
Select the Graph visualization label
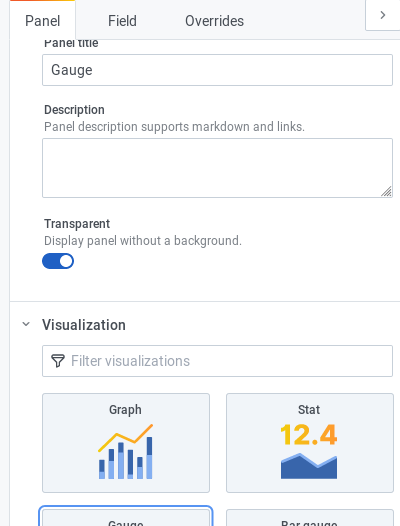coord(126,410)
